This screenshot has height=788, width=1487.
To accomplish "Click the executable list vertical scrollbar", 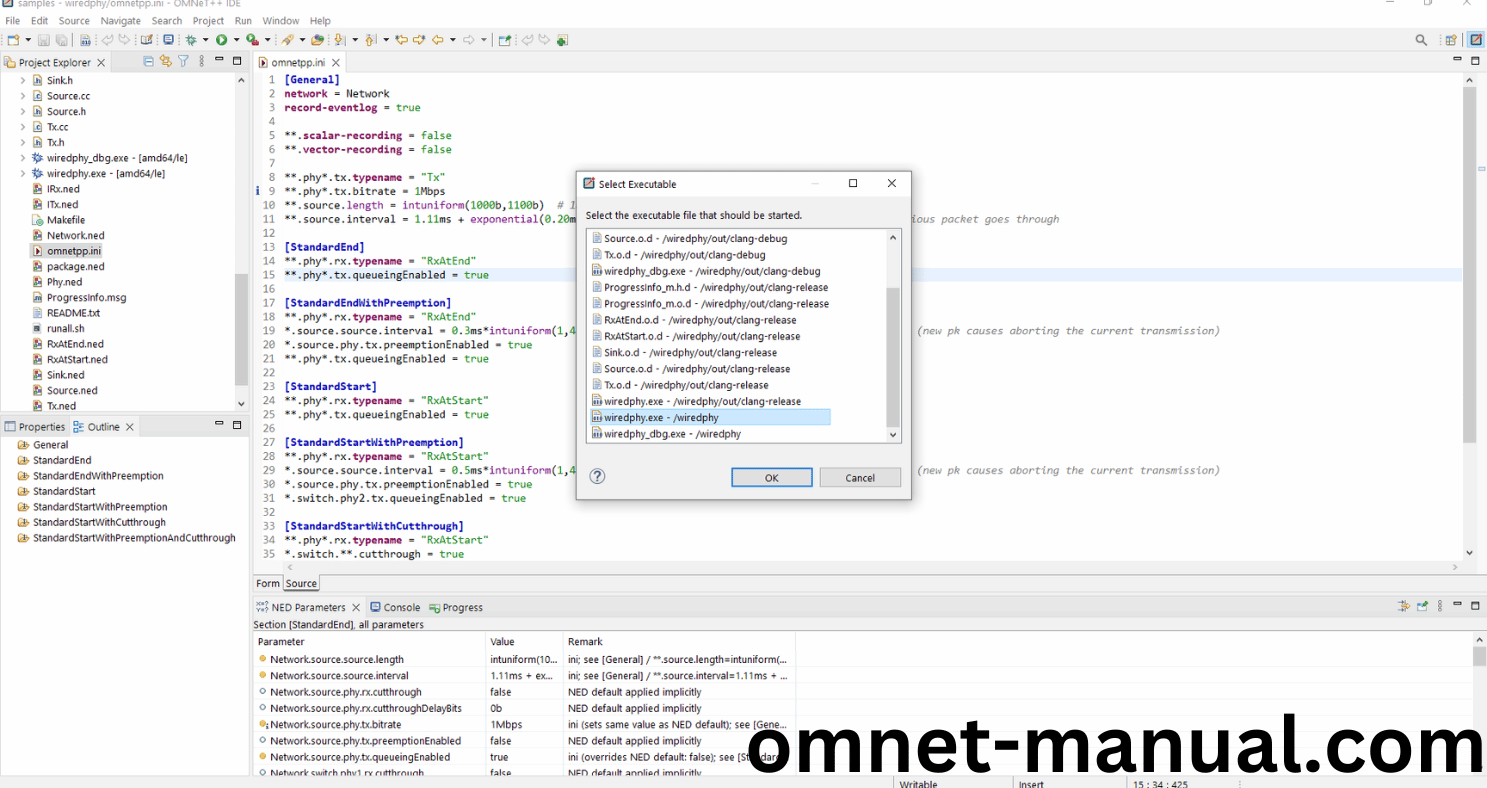I will coord(893,355).
